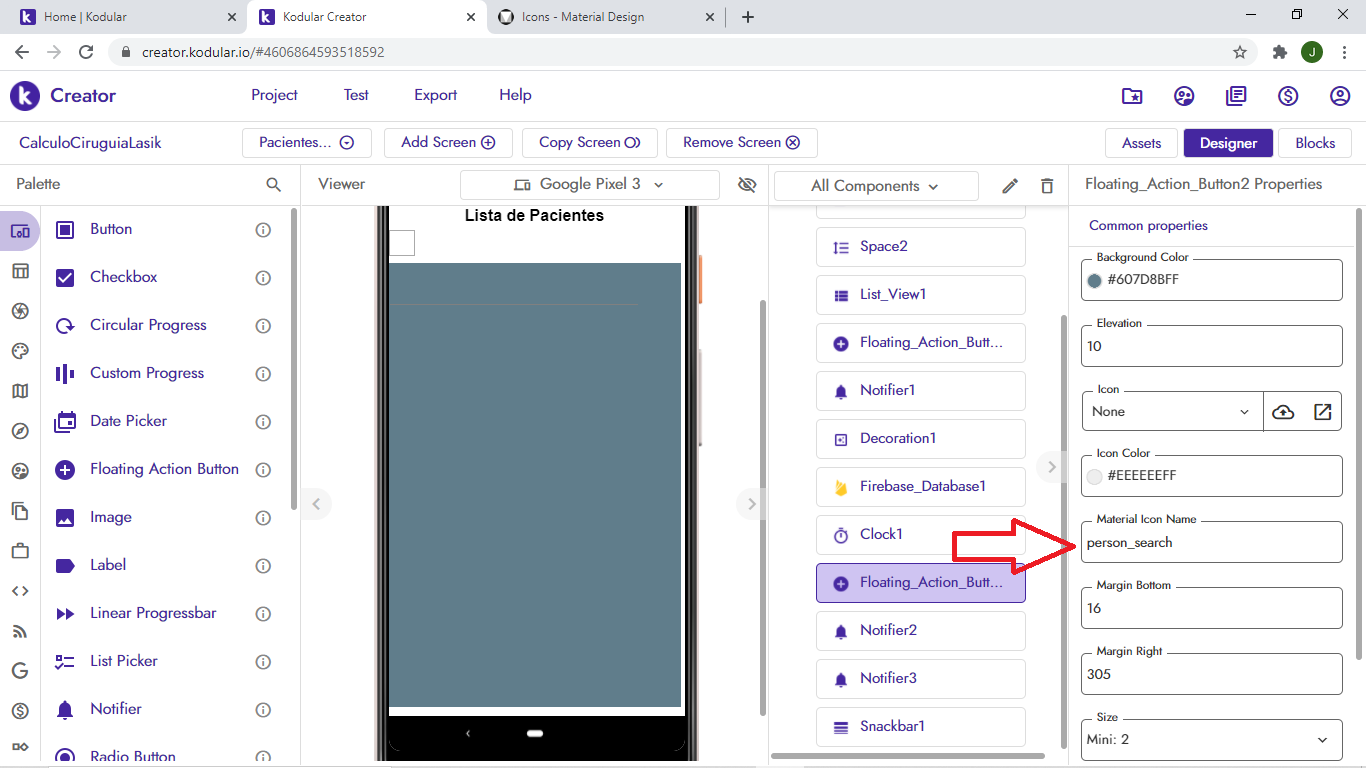Image resolution: width=1366 pixels, height=768 pixels.
Task: Click info icon next to Date Picker
Action: point(264,422)
